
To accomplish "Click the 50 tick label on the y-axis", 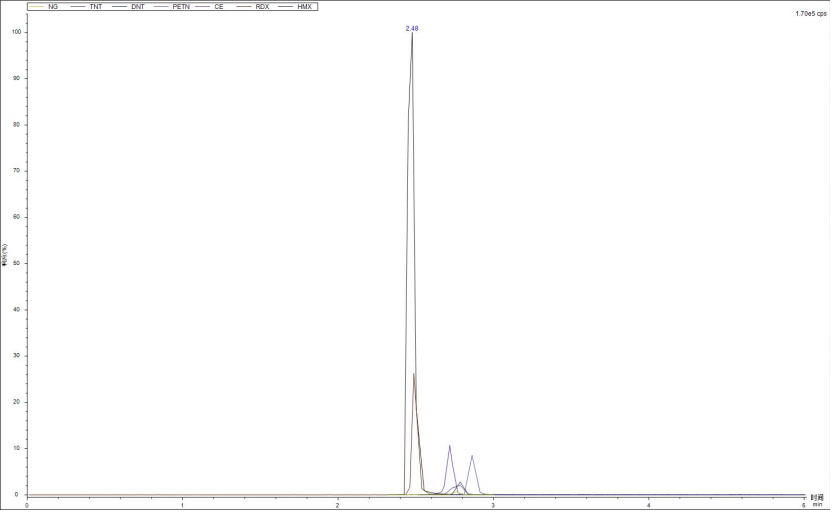I will pyautogui.click(x=18, y=263).
